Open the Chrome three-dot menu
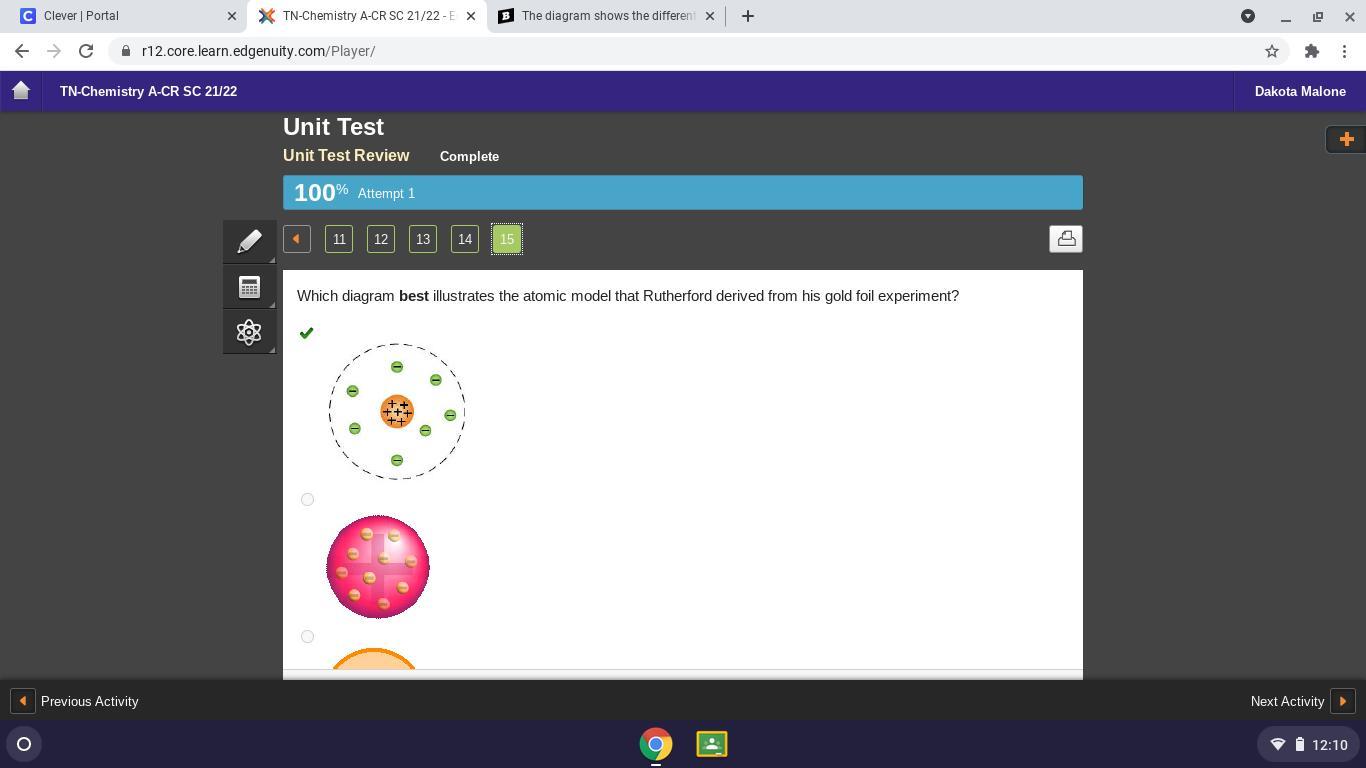 [x=1344, y=51]
